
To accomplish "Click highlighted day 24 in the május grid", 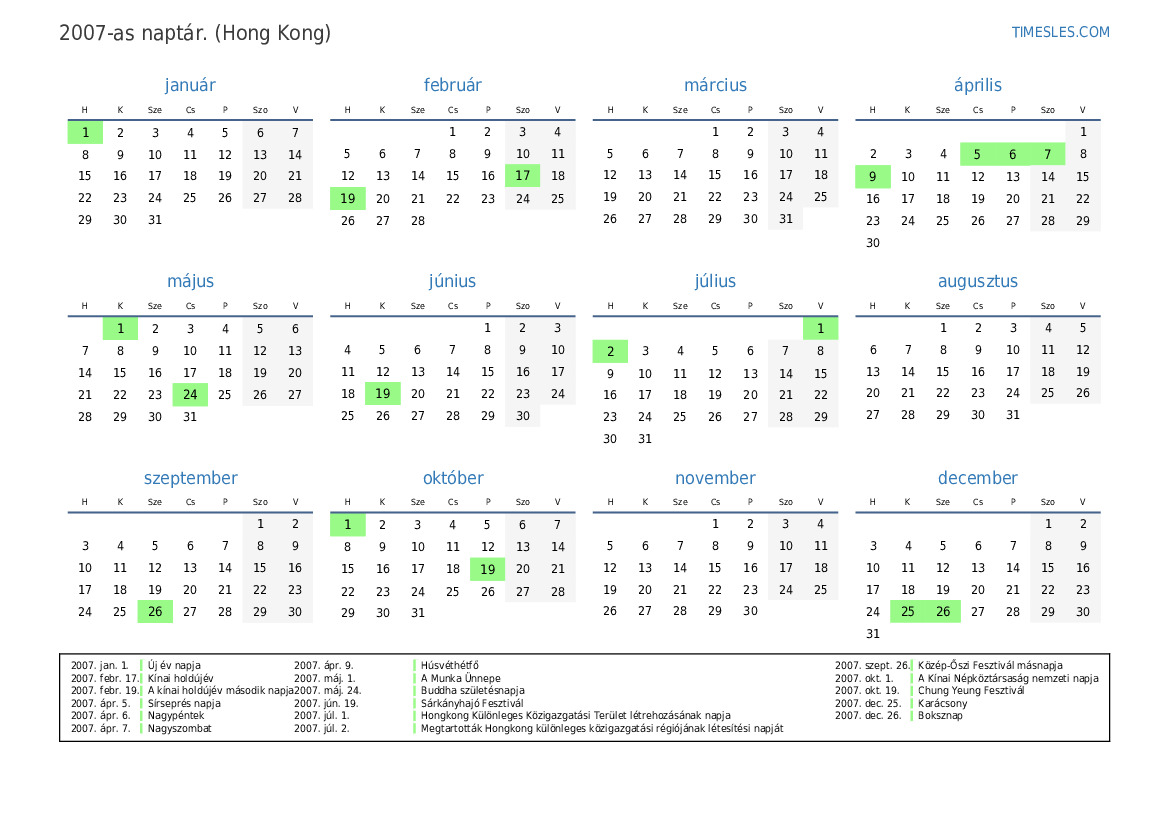I will (x=190, y=394).
